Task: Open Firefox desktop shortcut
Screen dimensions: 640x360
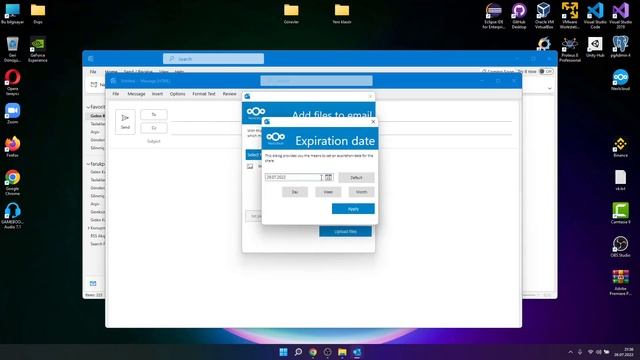Action: coord(13,147)
